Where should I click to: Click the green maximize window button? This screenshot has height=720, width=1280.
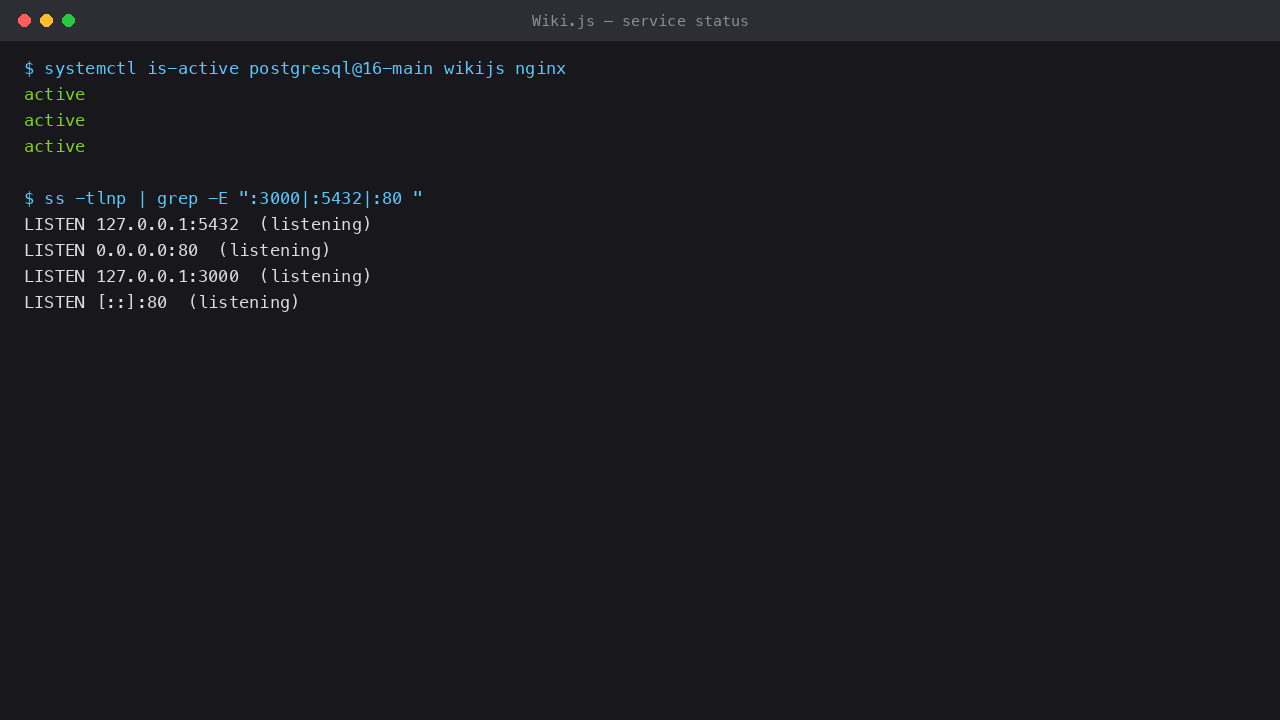point(68,20)
